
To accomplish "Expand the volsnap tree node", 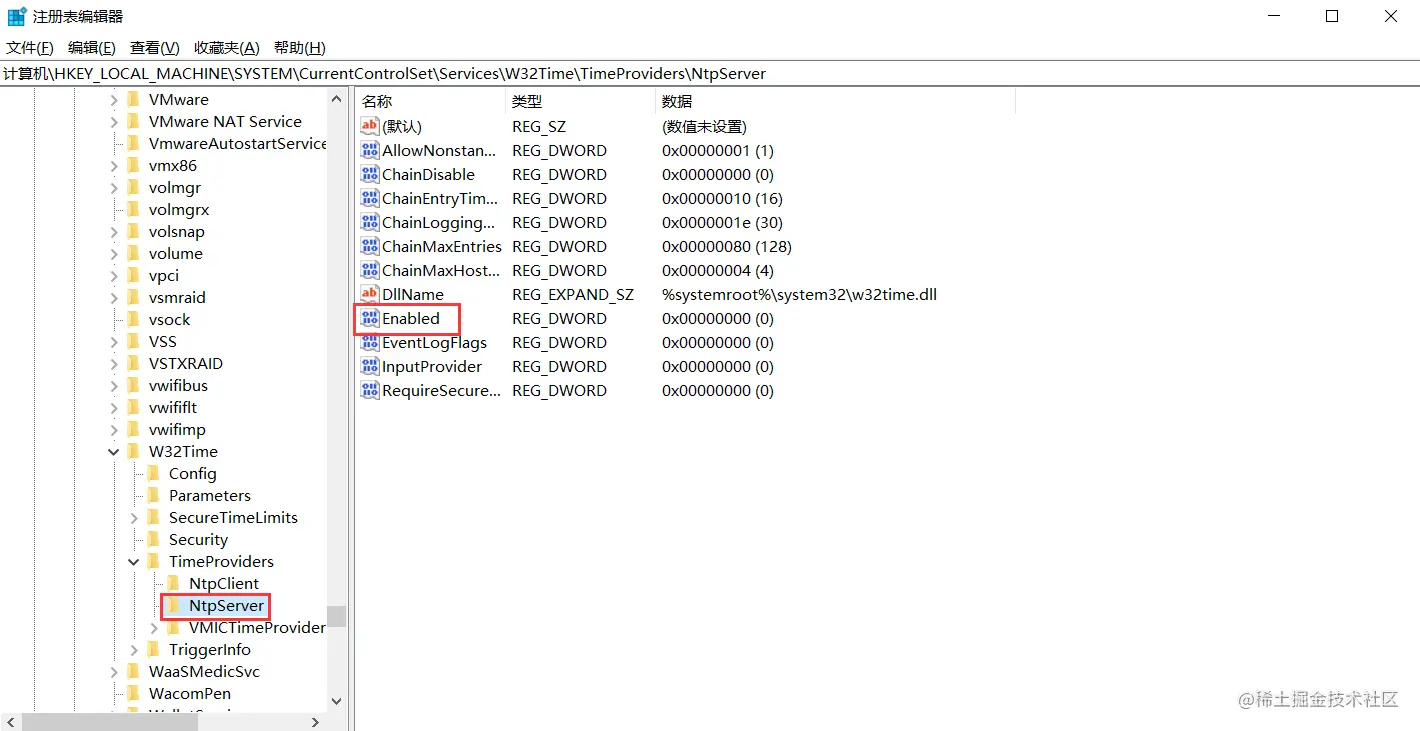I will click(x=114, y=232).
